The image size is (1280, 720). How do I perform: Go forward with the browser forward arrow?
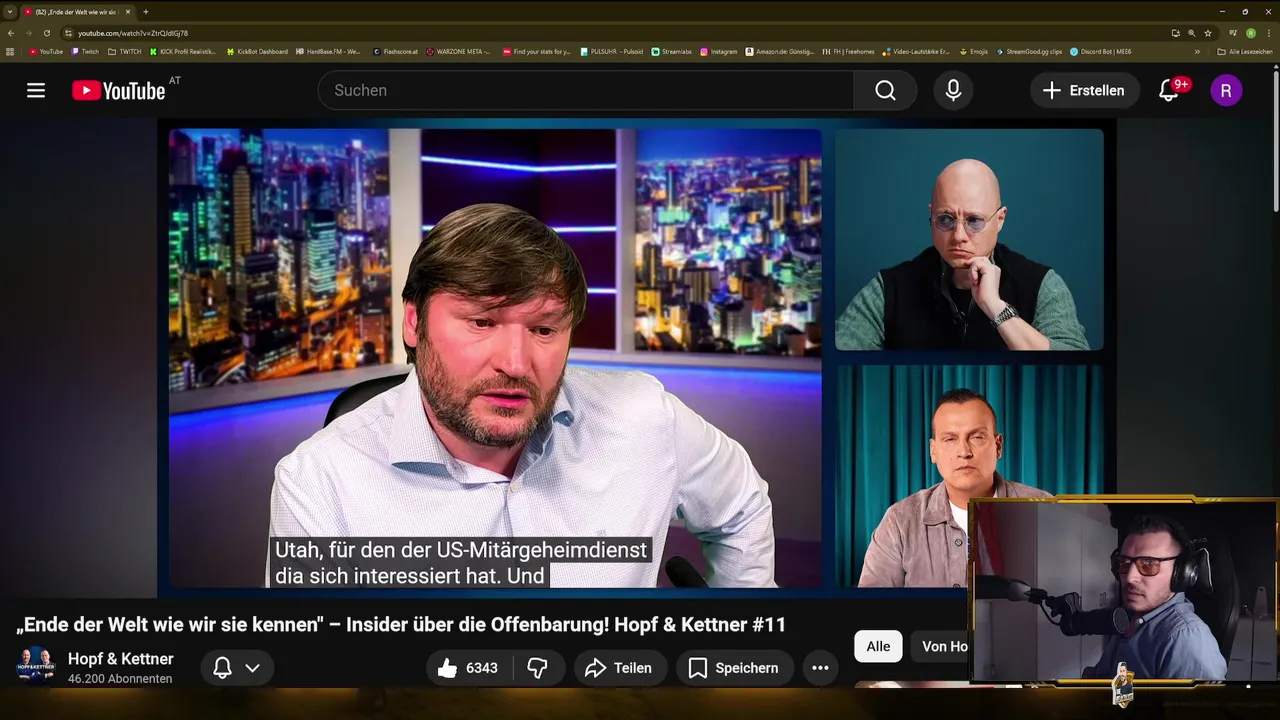pos(28,33)
